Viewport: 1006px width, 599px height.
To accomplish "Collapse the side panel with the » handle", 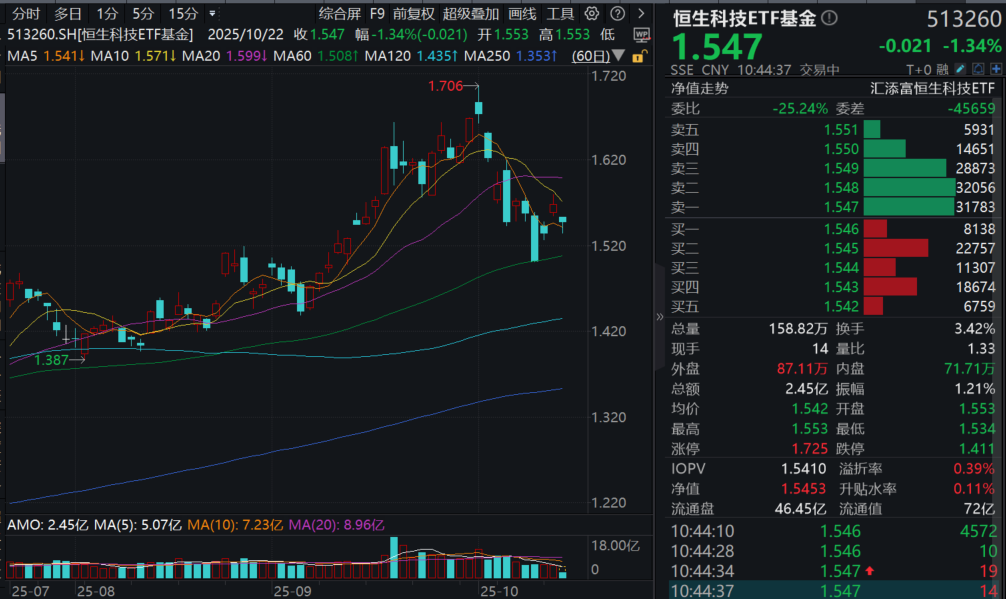I will point(659,317).
